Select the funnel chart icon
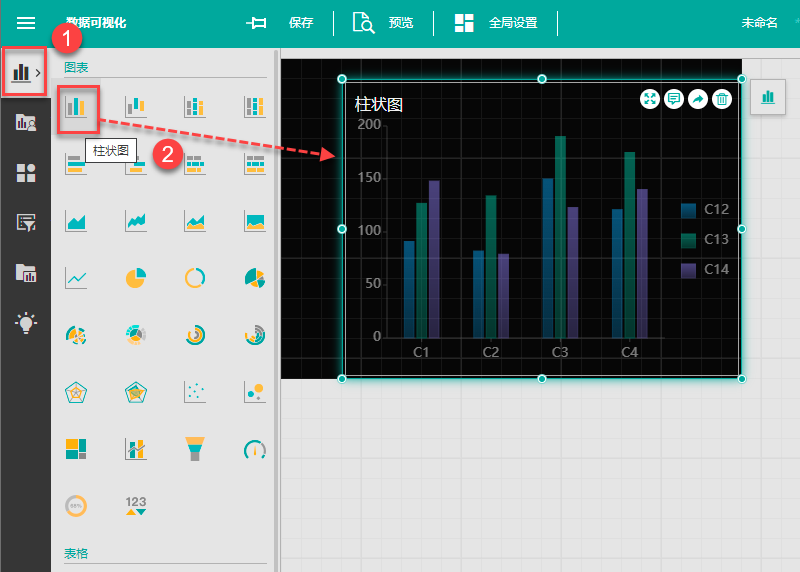 (195, 449)
